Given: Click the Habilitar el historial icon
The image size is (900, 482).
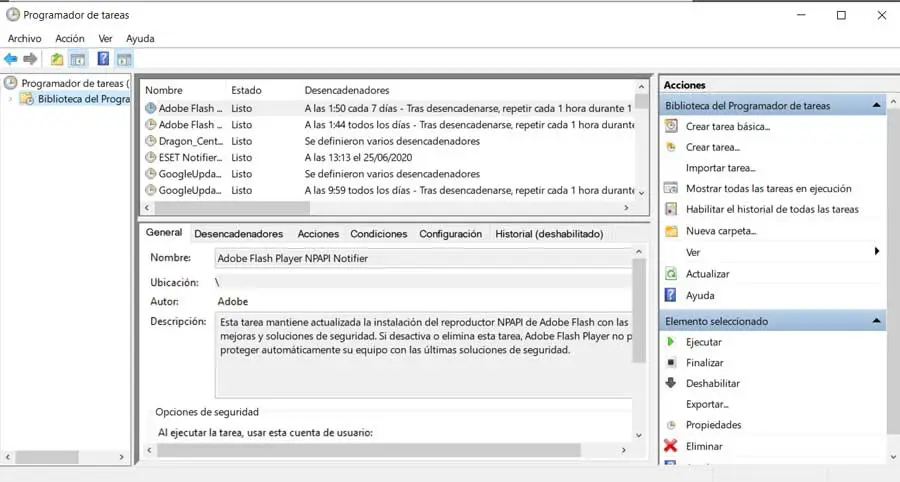Looking at the screenshot, I should click(x=671, y=209).
